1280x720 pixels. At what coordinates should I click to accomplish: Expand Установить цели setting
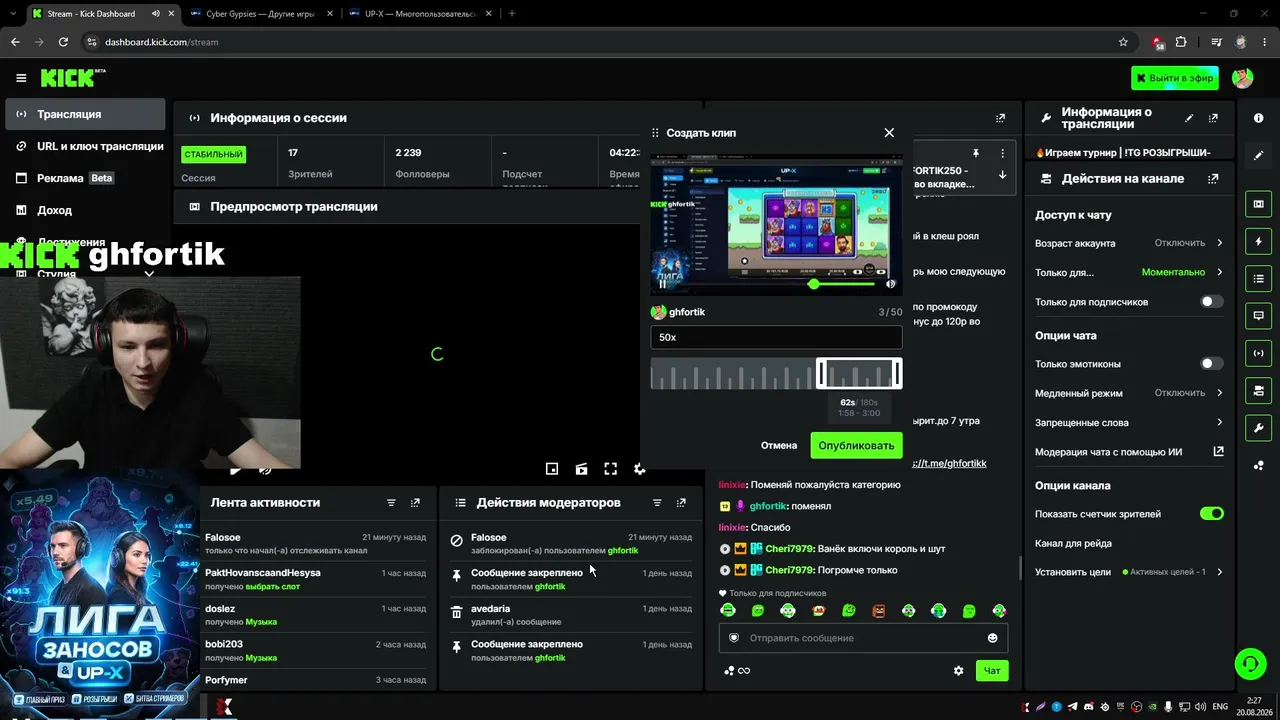pos(1129,572)
